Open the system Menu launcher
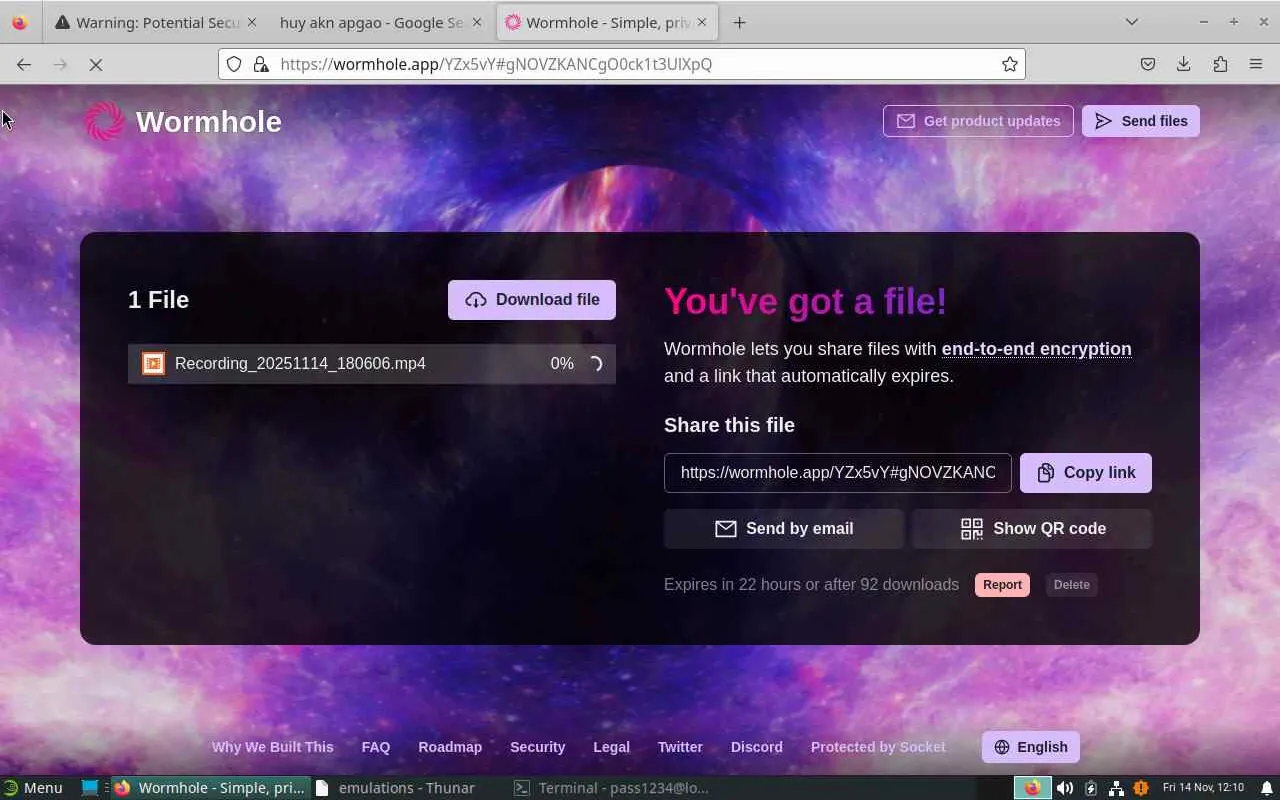The image size is (1280, 800). [33, 788]
